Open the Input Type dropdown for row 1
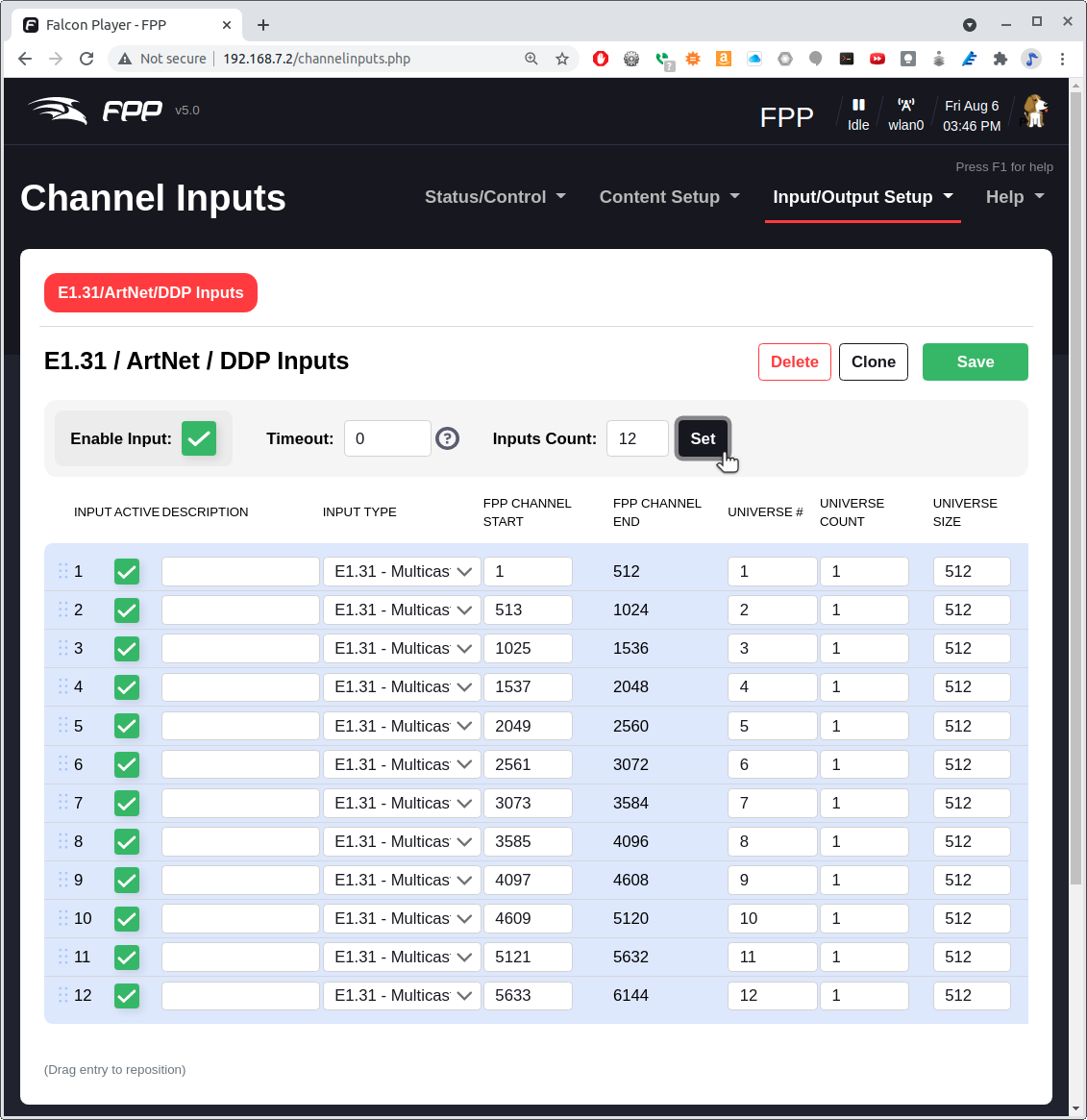The height and width of the screenshot is (1120, 1087). [402, 571]
